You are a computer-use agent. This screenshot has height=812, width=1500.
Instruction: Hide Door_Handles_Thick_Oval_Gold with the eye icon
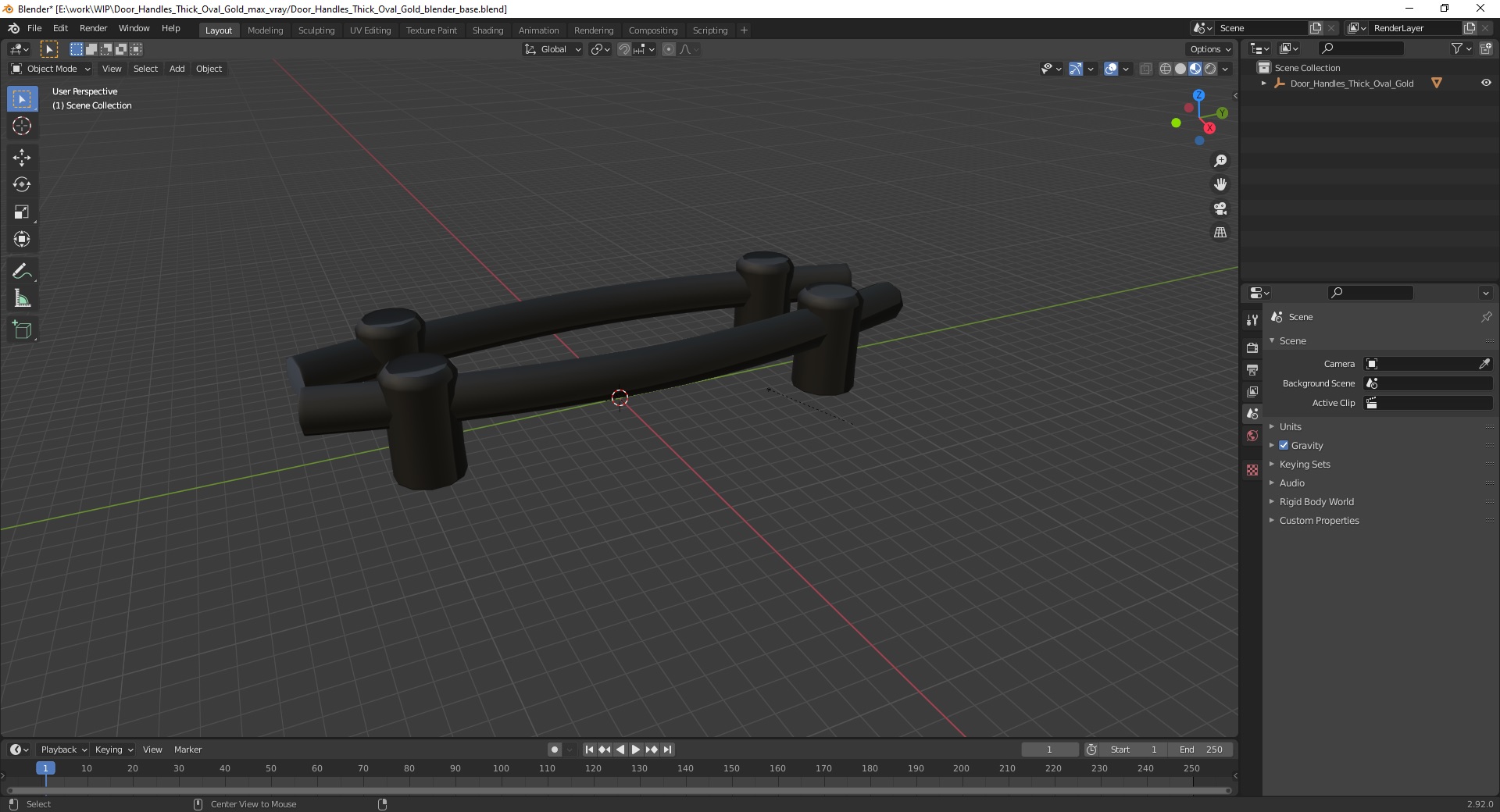(1486, 83)
